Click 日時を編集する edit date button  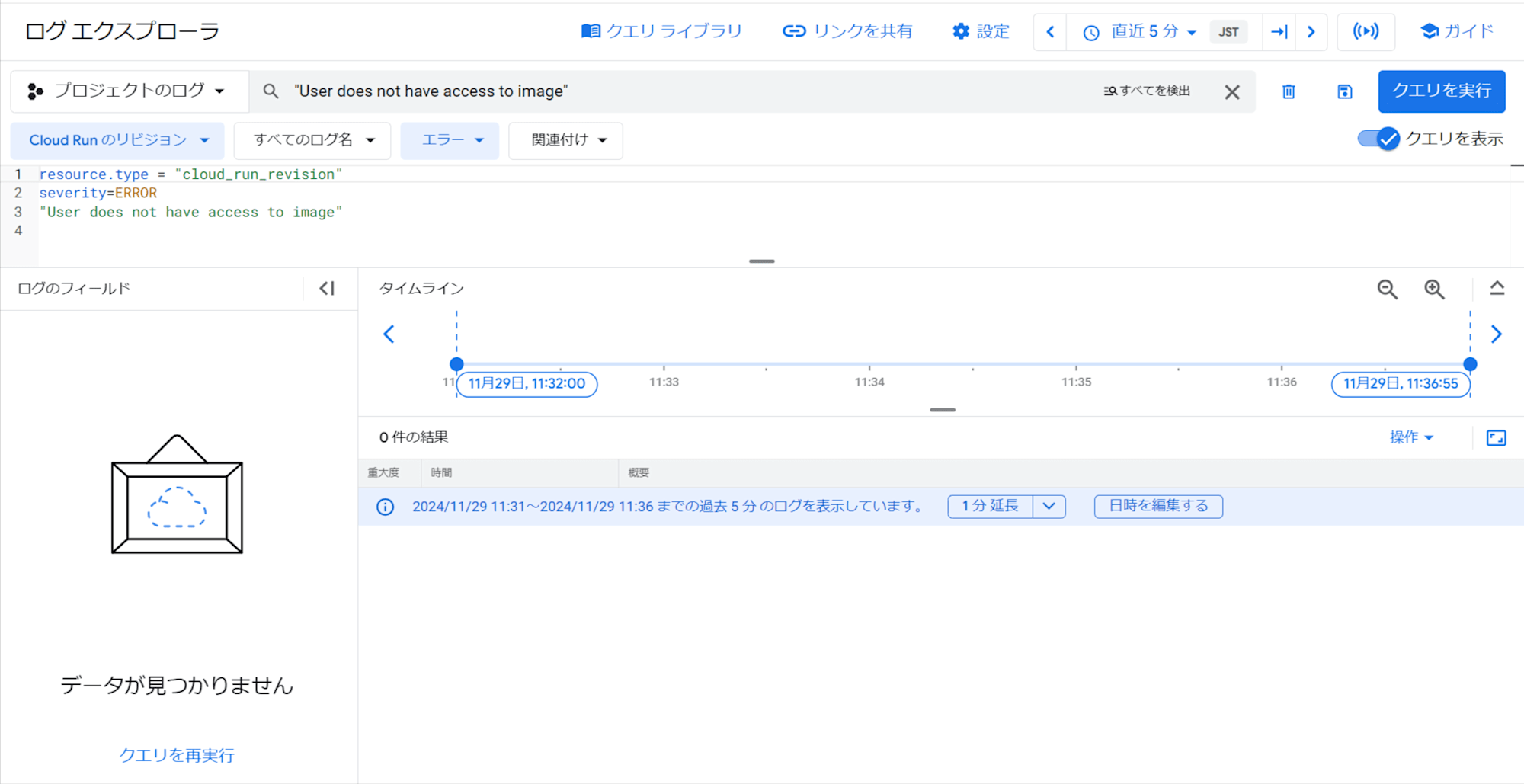click(1158, 507)
